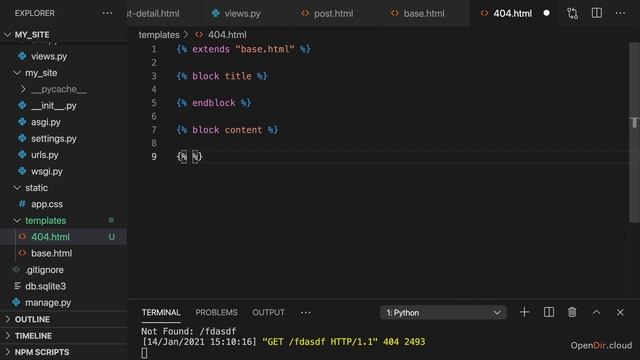Switch to the PROBLEMS panel tab
The image size is (640, 360).
coord(216,313)
